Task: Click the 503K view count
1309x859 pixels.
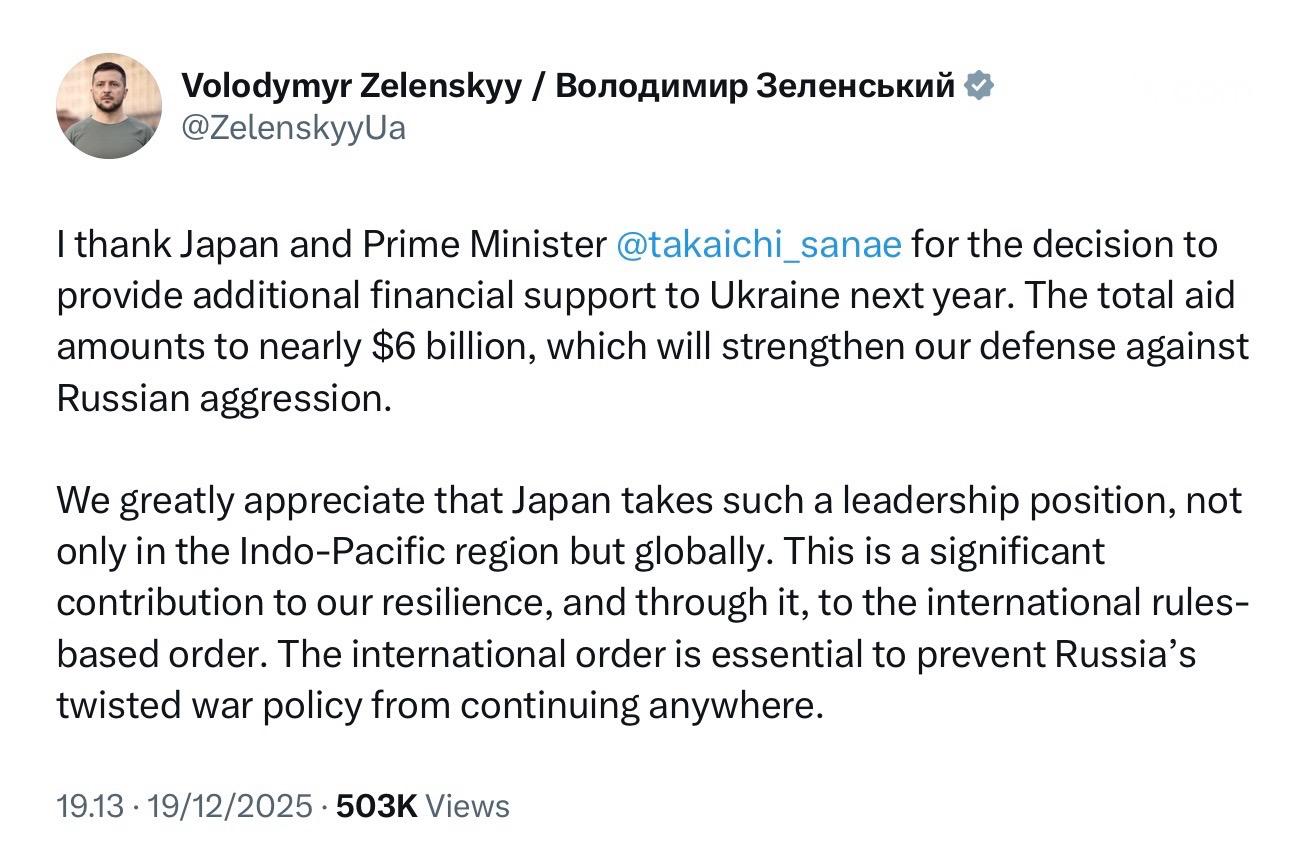Action: click(376, 806)
